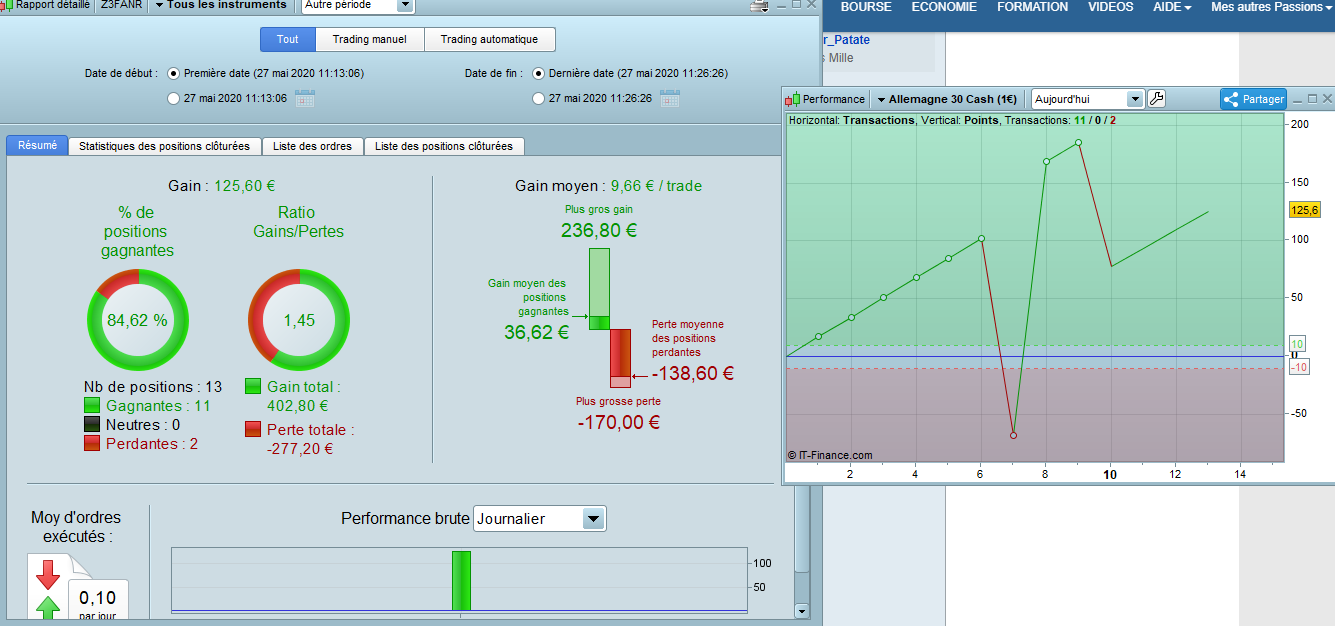Click the winning positions percentage donut chart
Screen dimensions: 1335x626
click(x=137, y=320)
